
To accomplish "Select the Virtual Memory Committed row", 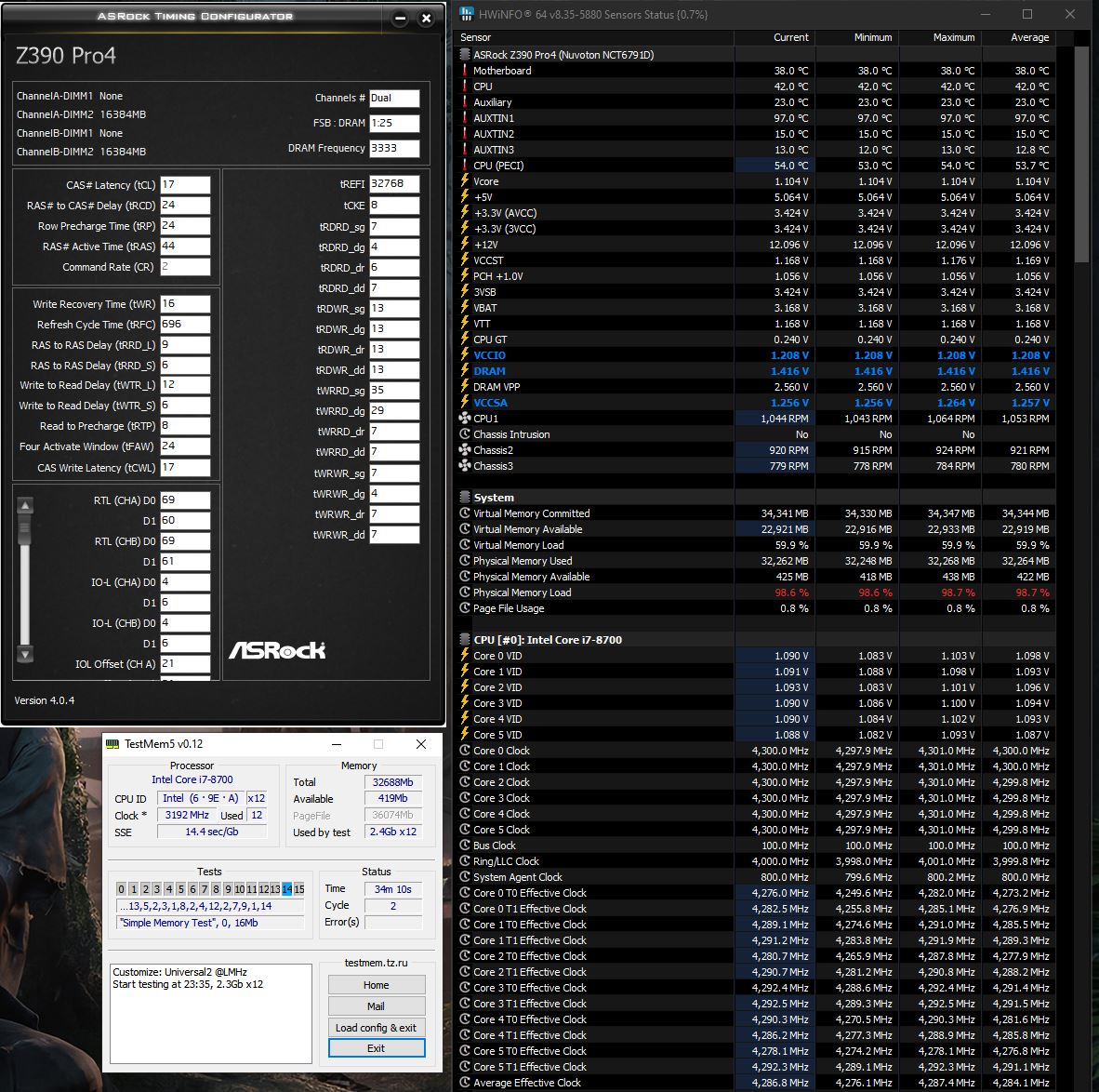I will click(754, 513).
